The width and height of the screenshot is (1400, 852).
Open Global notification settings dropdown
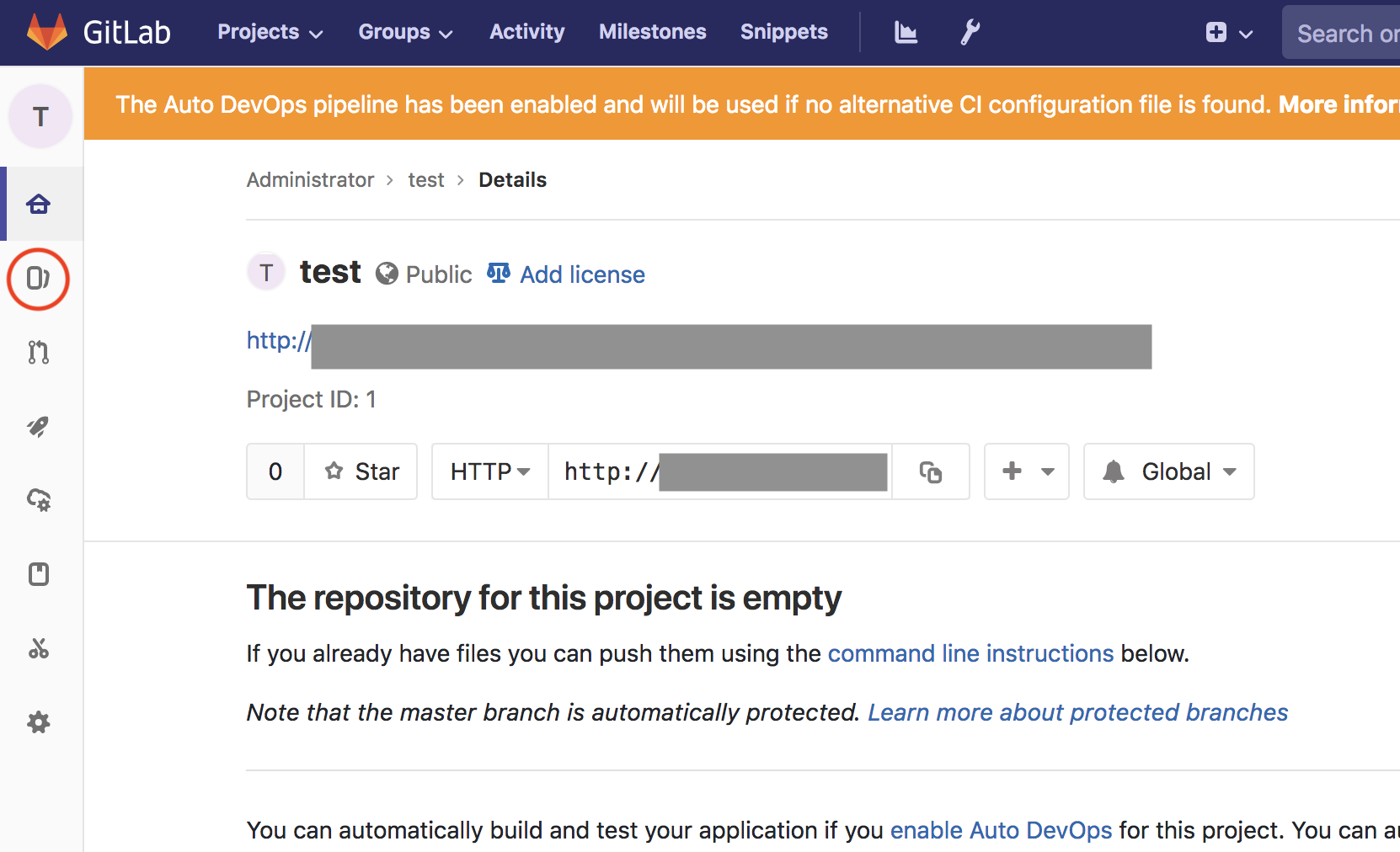[1169, 471]
